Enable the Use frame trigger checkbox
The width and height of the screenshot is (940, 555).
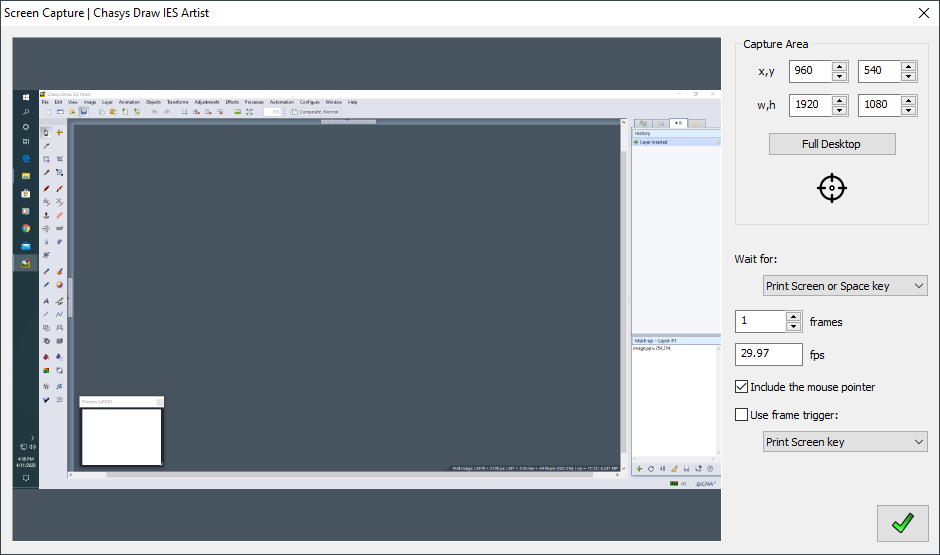click(742, 415)
